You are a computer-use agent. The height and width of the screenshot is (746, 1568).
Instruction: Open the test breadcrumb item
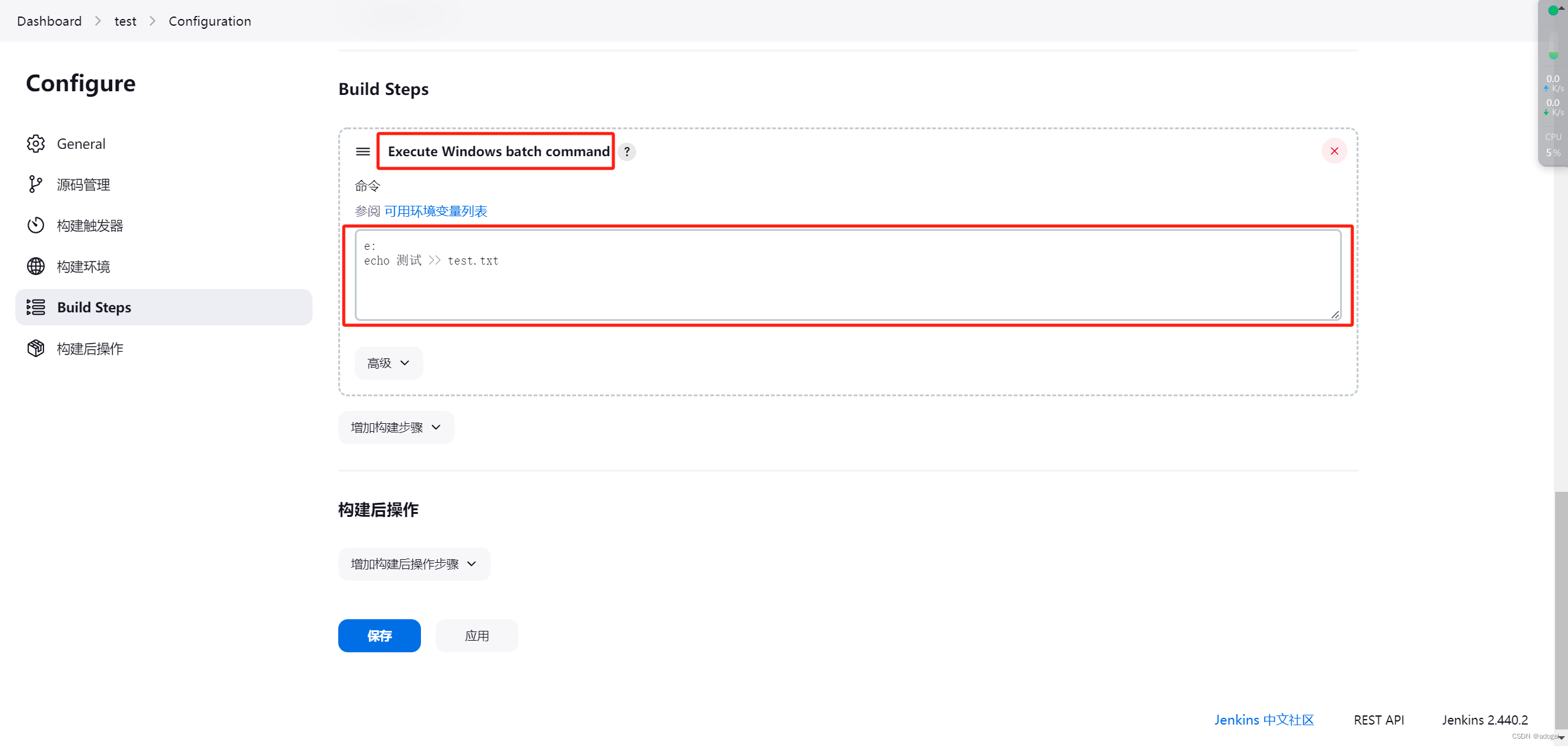(125, 21)
